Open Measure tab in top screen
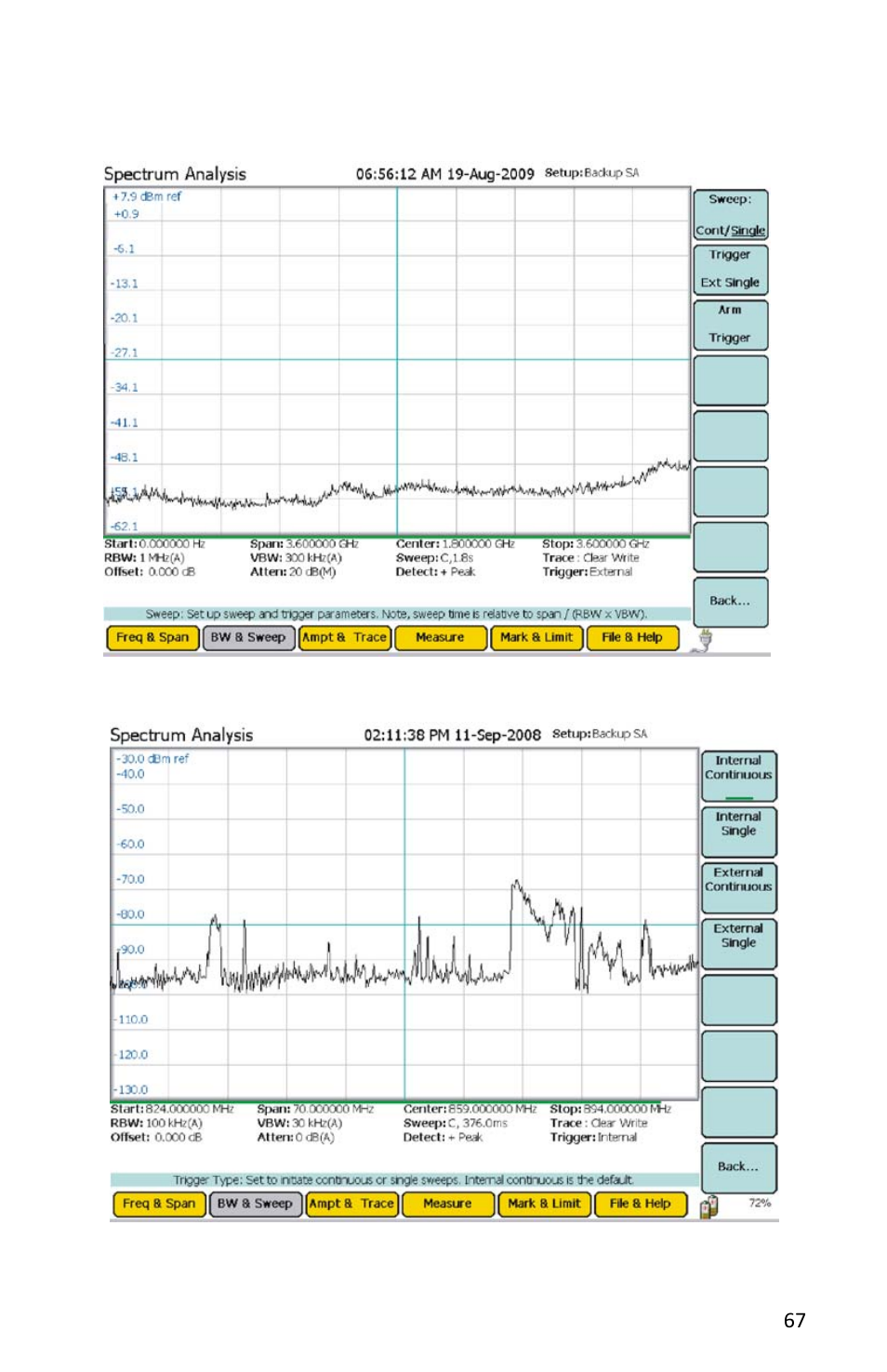The height and width of the screenshot is (1372, 887). (x=441, y=638)
